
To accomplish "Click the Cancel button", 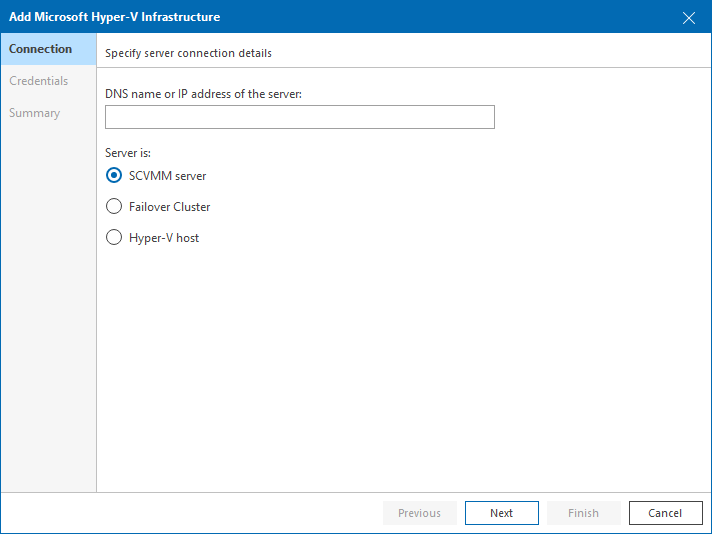I will coord(666,513).
